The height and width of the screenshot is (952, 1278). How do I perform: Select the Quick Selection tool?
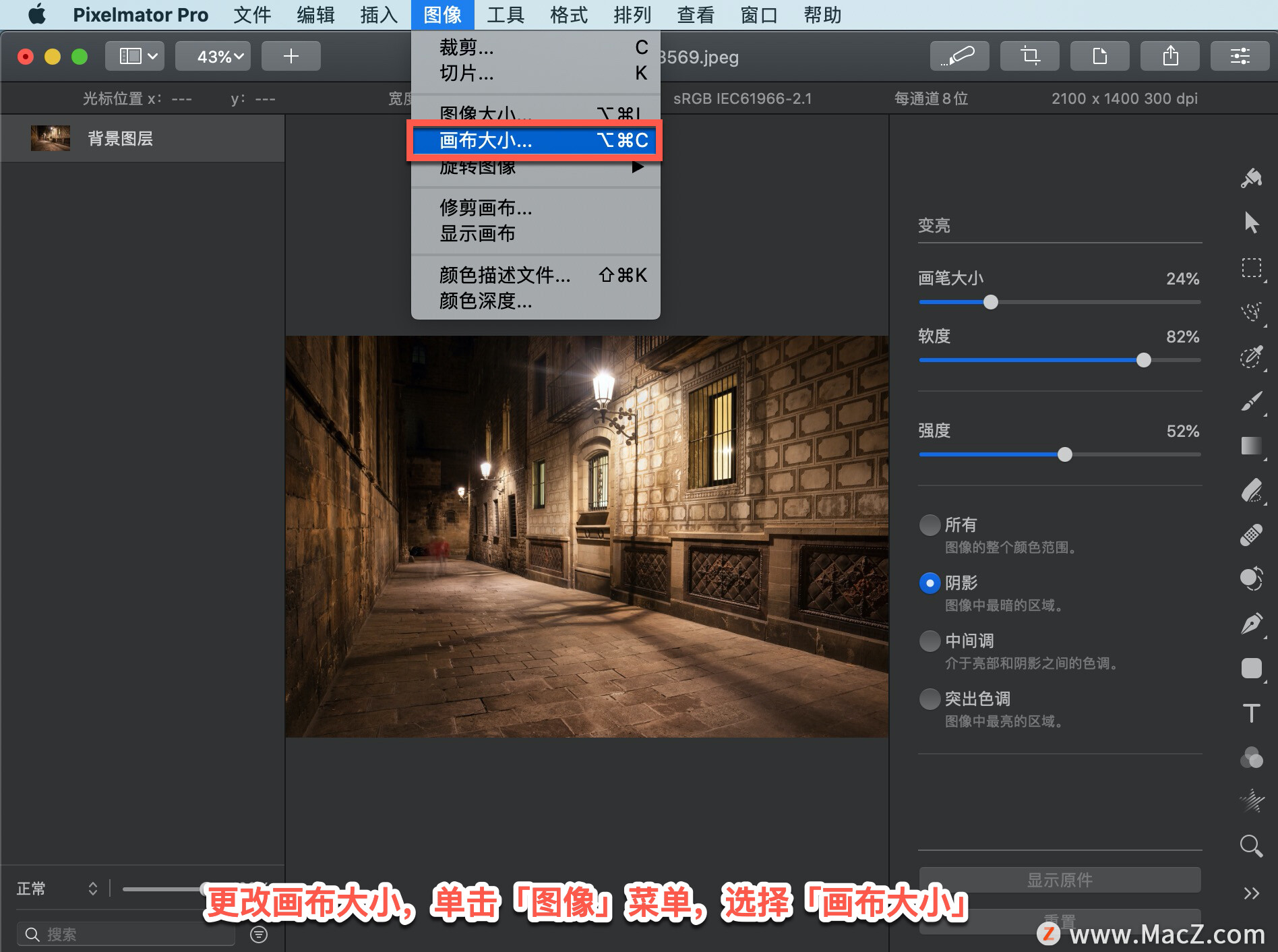pyautogui.click(x=1252, y=312)
